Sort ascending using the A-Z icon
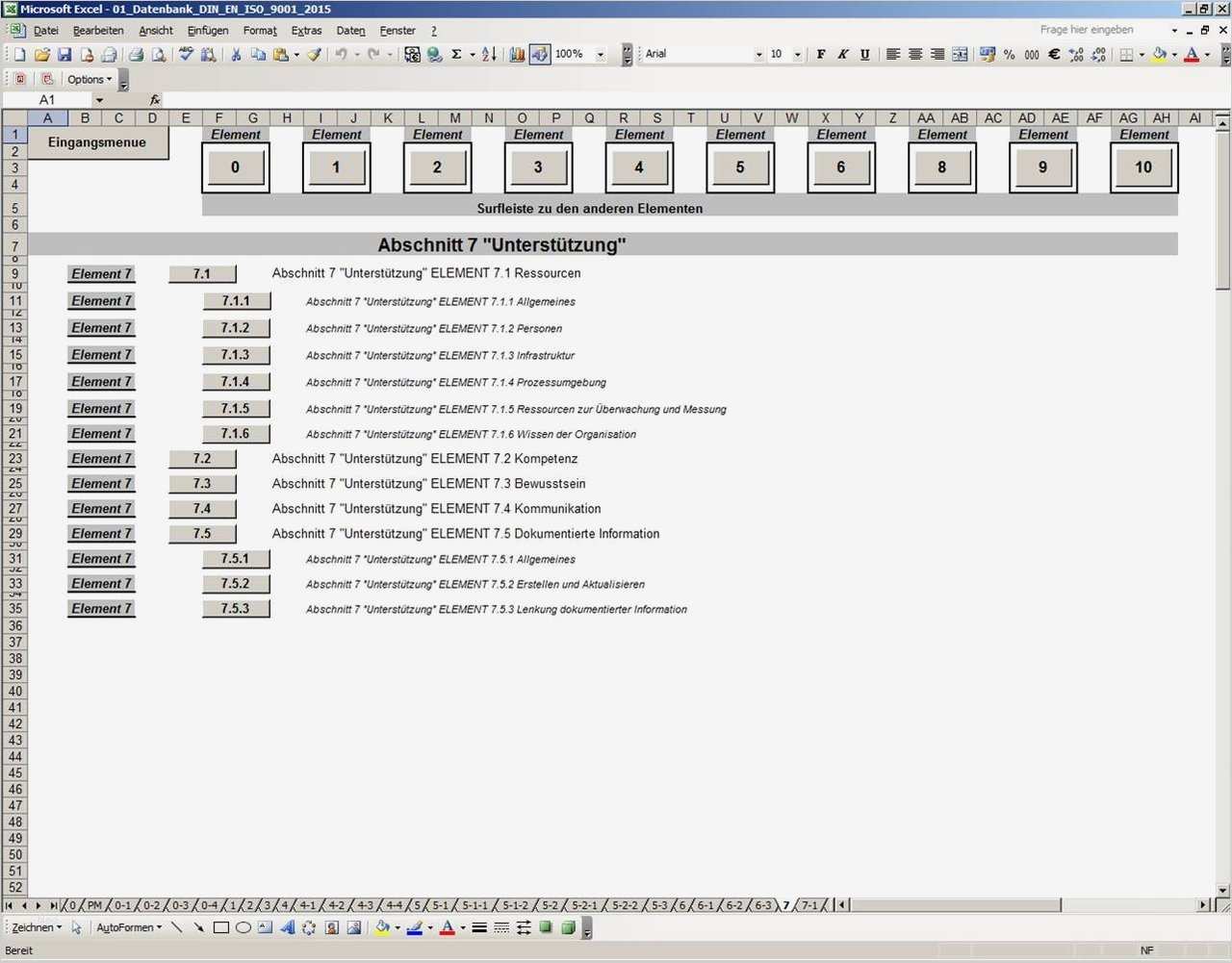1232x963 pixels. click(x=487, y=54)
